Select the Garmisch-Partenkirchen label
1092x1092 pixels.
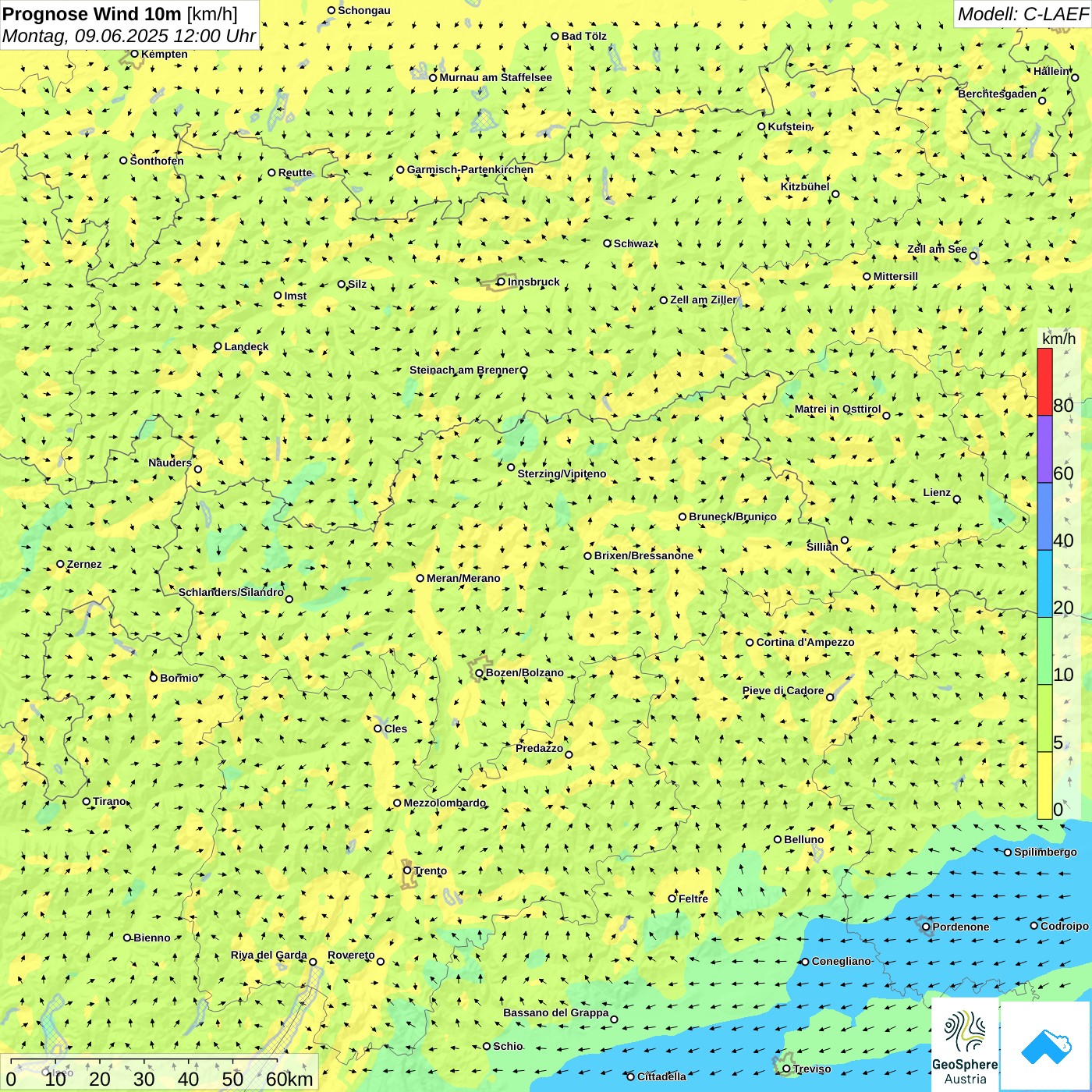pos(470,169)
